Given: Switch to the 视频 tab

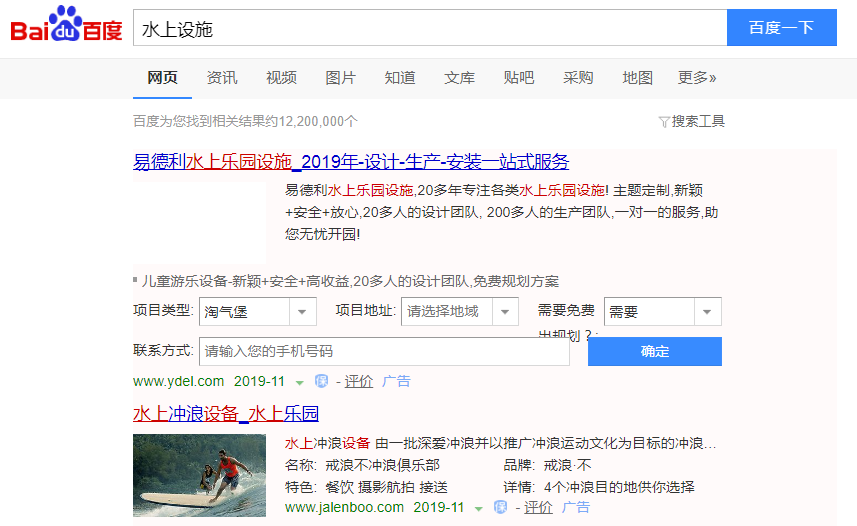Looking at the screenshot, I should [281, 78].
